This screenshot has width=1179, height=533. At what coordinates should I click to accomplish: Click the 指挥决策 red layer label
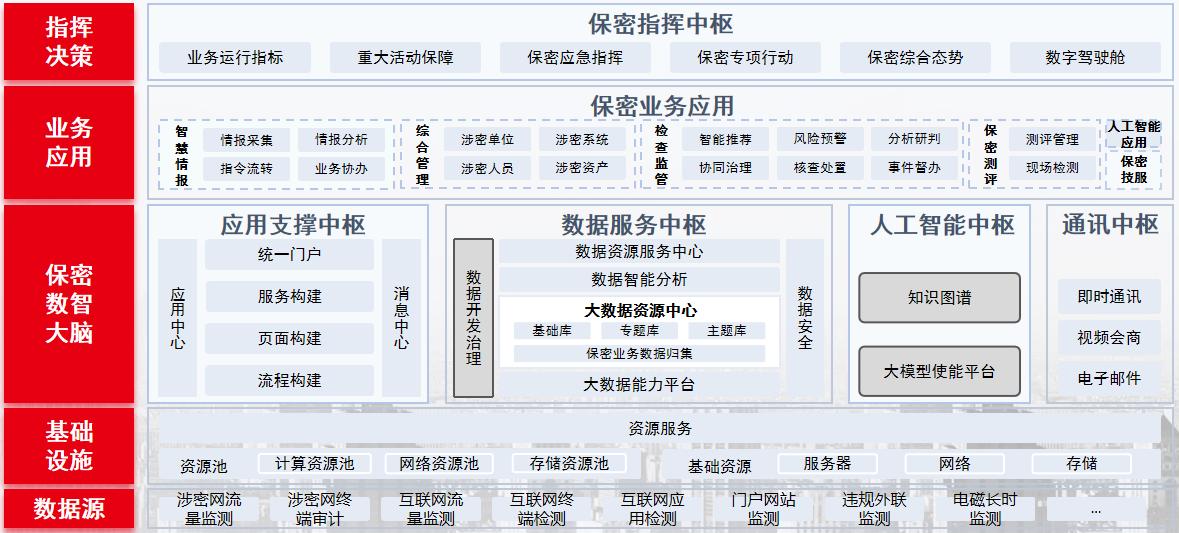pyautogui.click(x=69, y=42)
